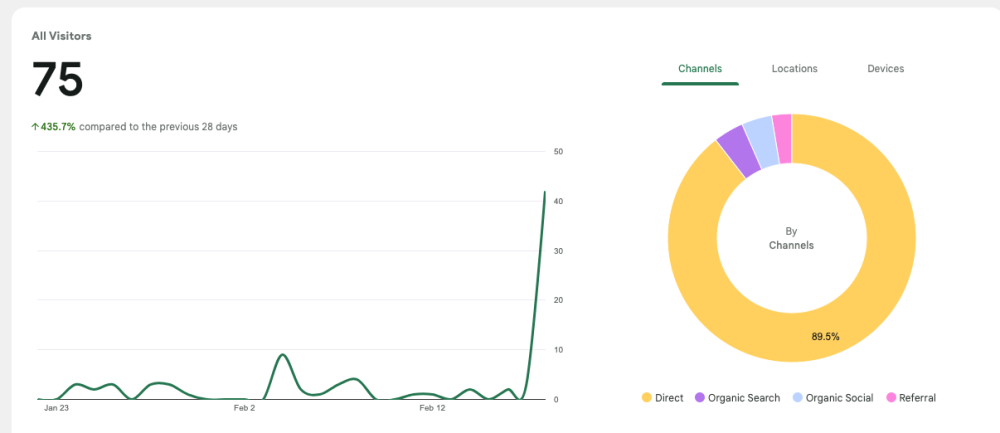
Task: Click the light blue Organic Social legend dot
Action: (x=797, y=398)
